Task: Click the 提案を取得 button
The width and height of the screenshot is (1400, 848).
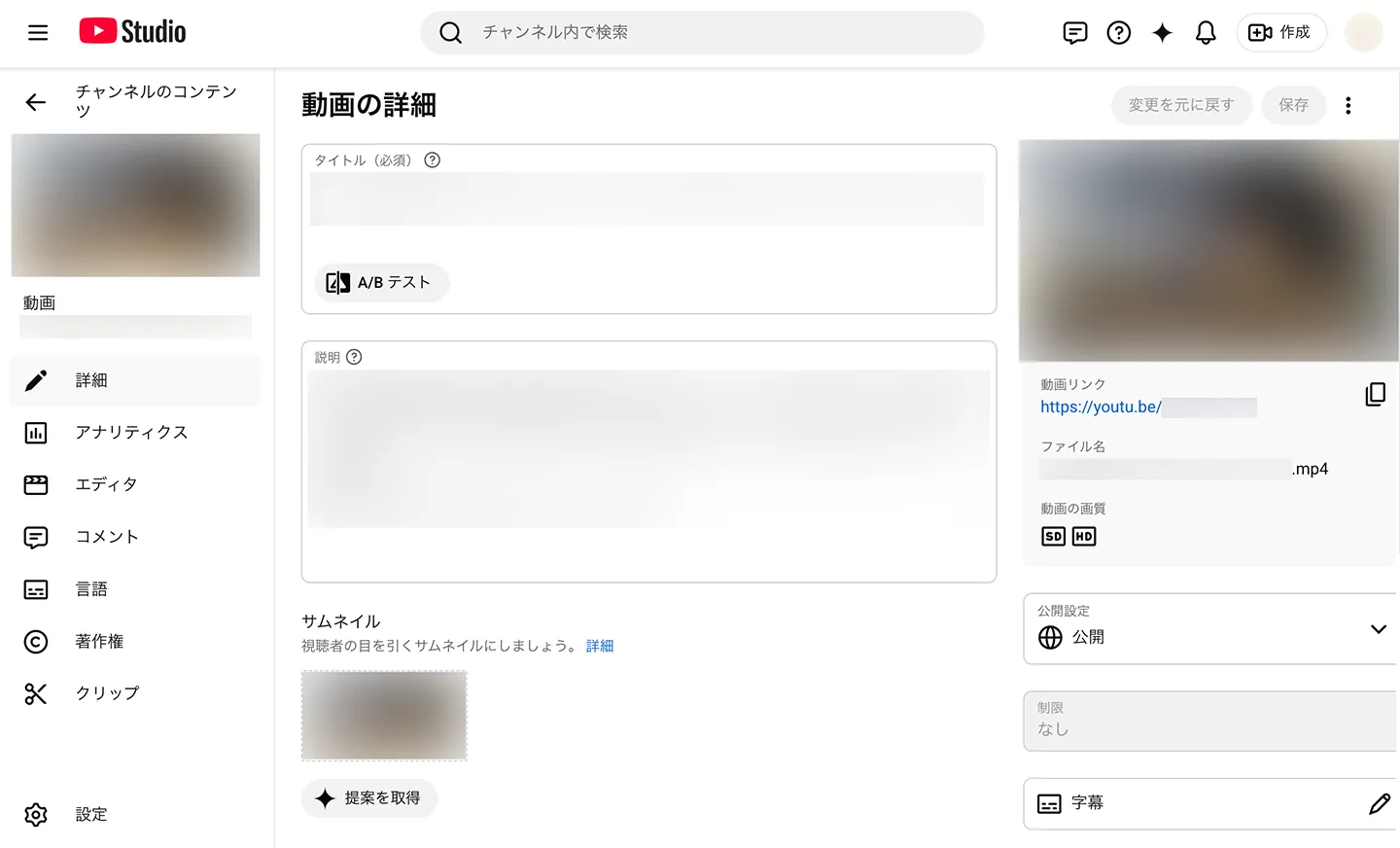Action: point(369,798)
